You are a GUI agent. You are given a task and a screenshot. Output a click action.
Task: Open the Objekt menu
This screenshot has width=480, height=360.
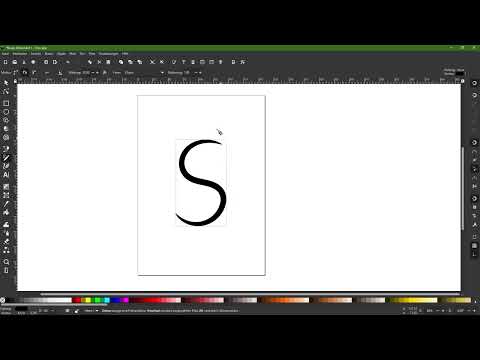(x=61, y=54)
